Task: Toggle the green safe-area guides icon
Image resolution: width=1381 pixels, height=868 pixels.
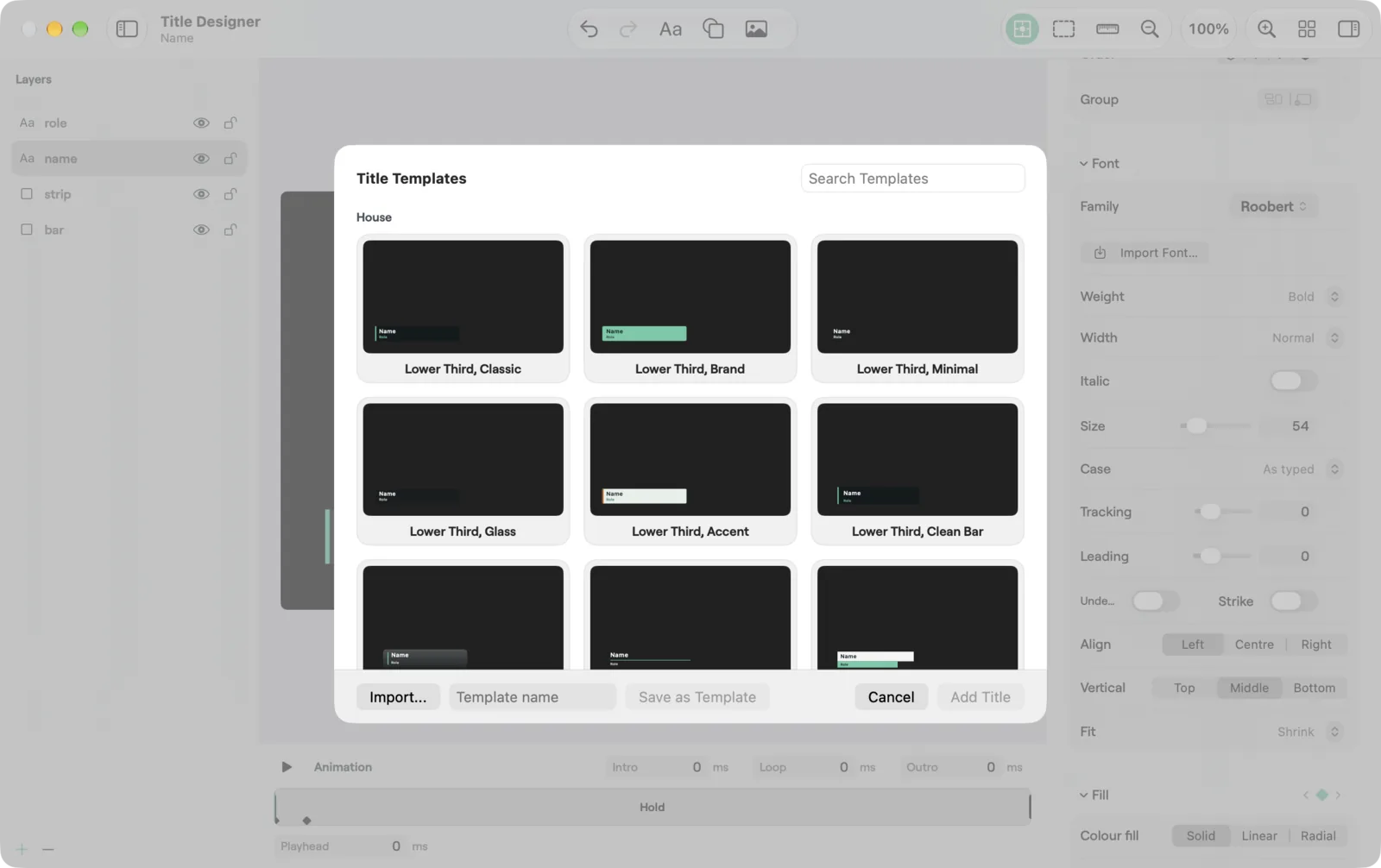Action: point(1022,28)
